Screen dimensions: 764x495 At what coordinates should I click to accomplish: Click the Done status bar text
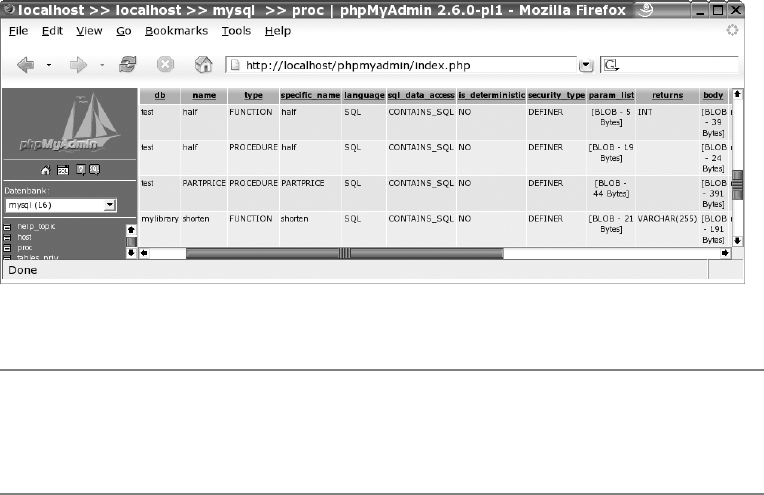(x=22, y=270)
